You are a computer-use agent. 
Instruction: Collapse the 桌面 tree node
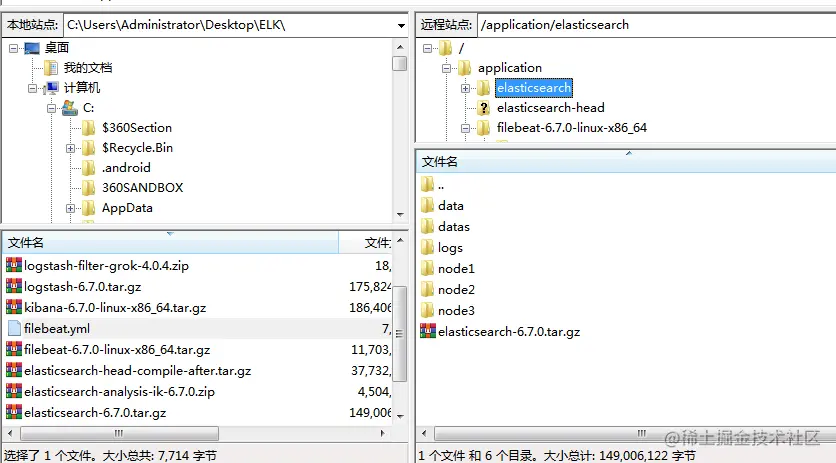pos(13,49)
